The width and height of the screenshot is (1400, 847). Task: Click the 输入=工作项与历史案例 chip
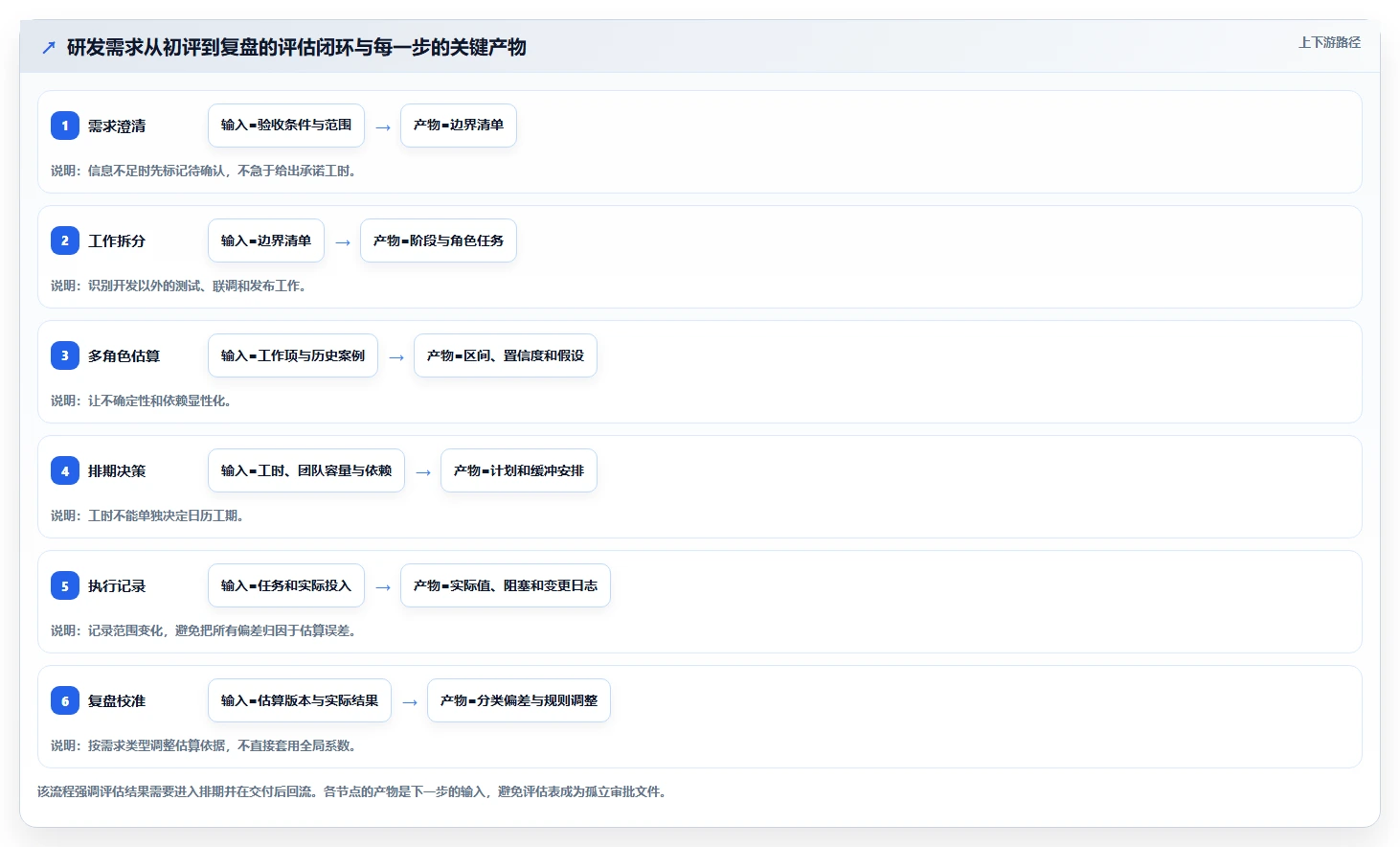coord(293,355)
